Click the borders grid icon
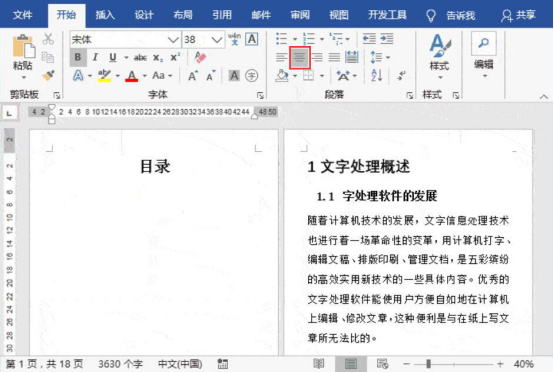This screenshot has width=554, height=372. [308, 76]
